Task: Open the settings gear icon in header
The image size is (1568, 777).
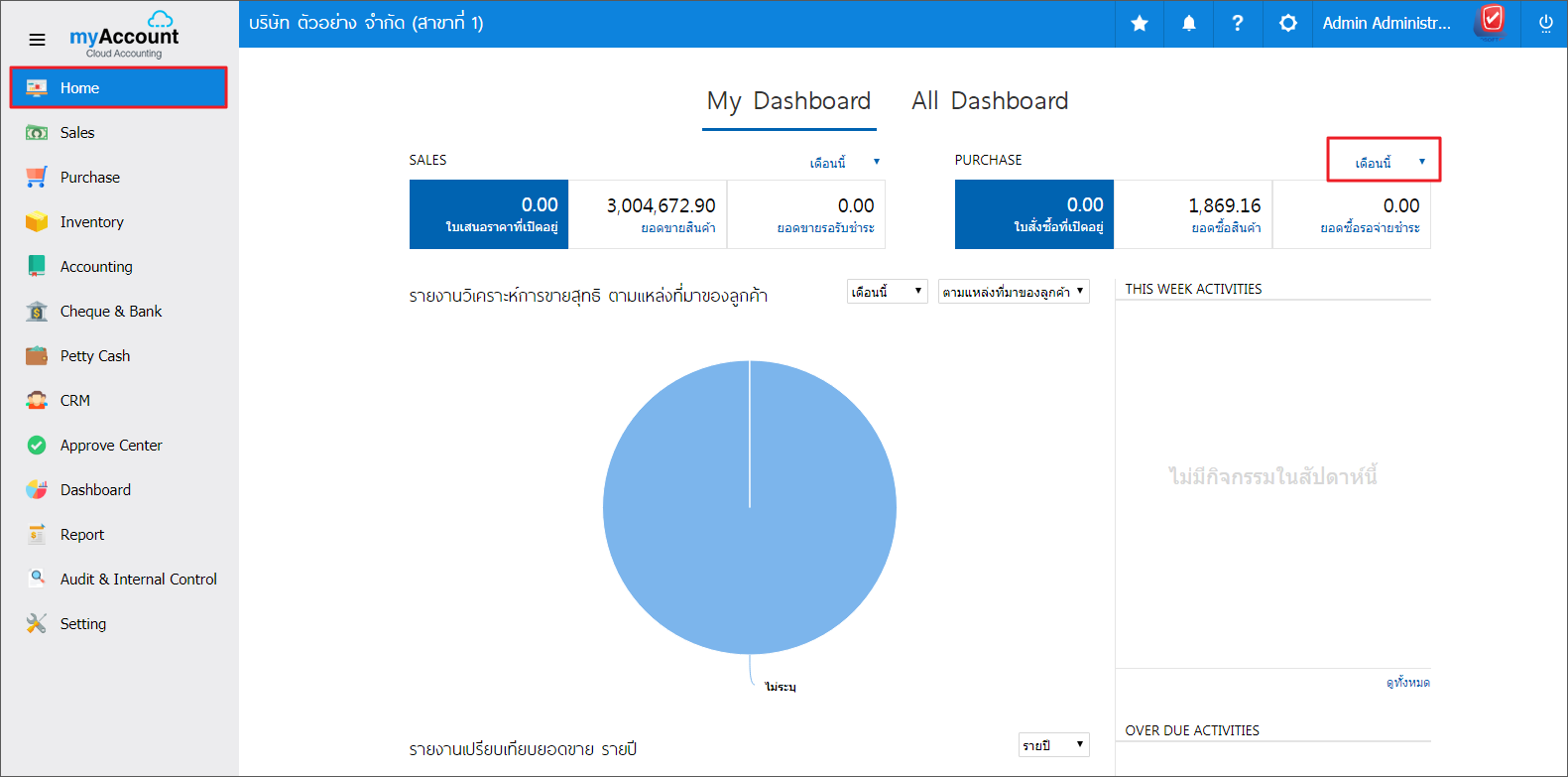Action: [x=1287, y=24]
